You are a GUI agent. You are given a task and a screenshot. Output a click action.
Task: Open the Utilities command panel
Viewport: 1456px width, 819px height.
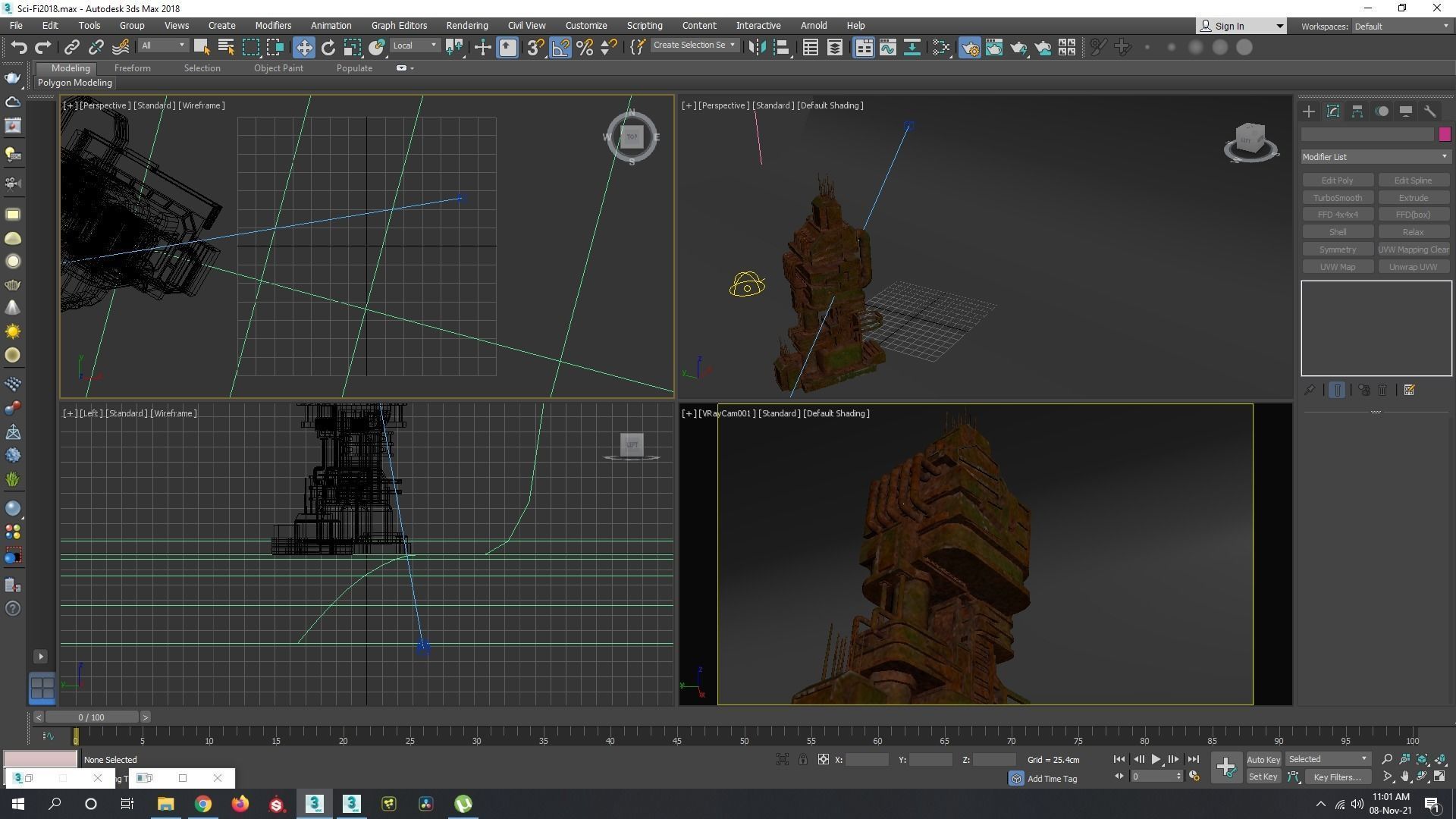tap(1430, 111)
